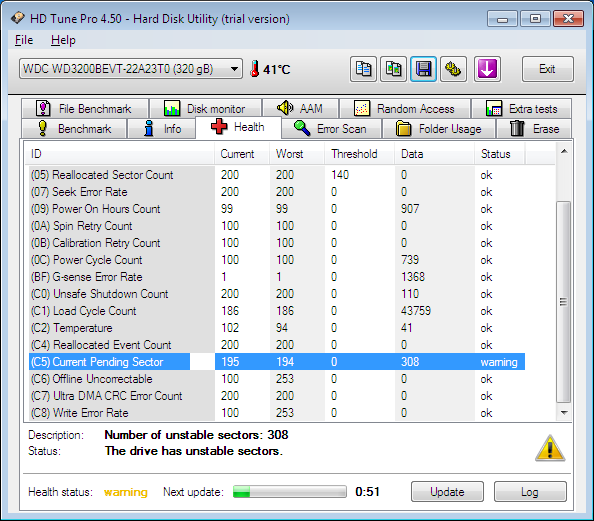Viewport: 594px width, 521px height.
Task: Click the Update button
Action: point(447,491)
